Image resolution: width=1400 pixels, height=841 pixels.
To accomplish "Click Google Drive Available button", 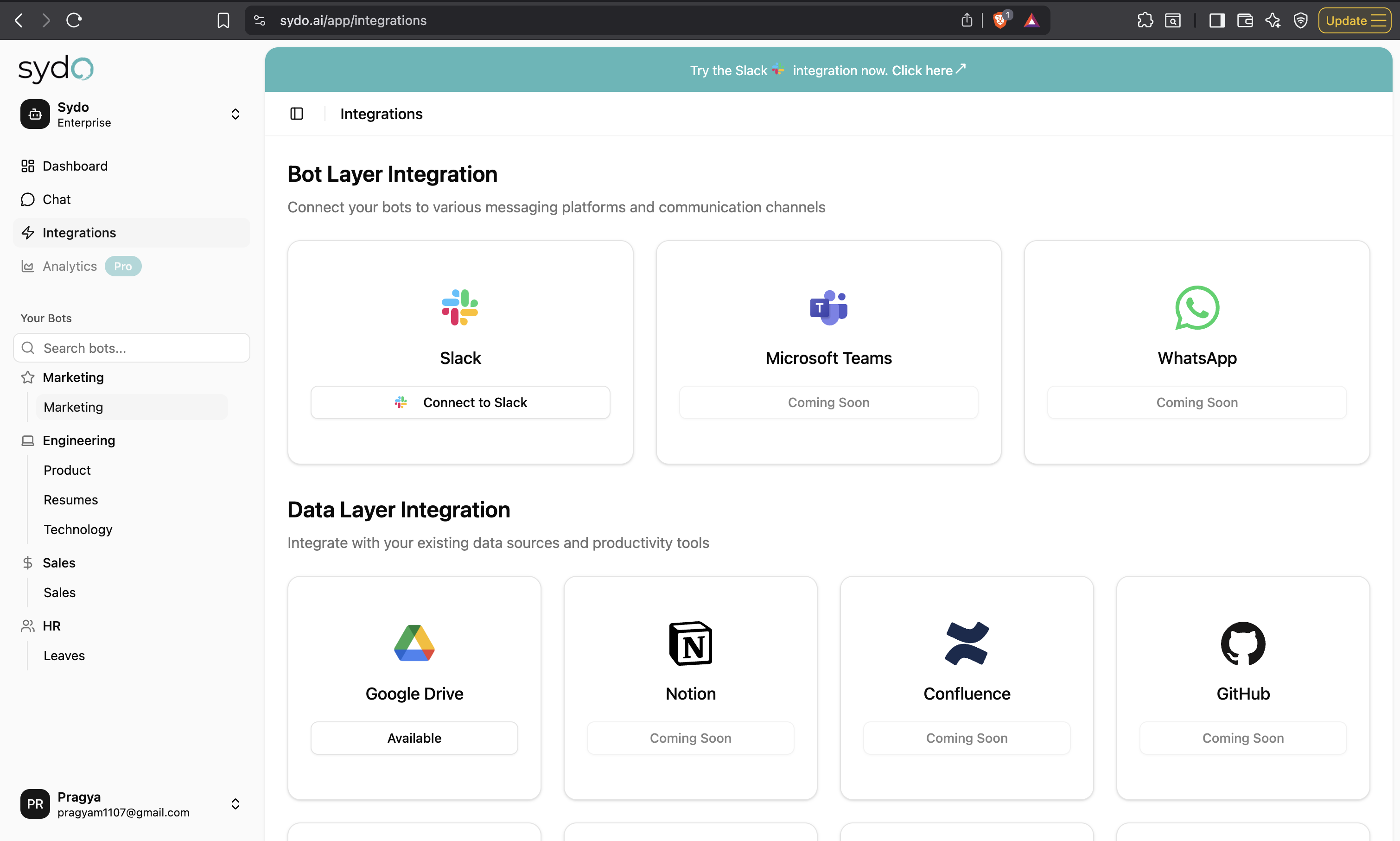I will coord(414,738).
